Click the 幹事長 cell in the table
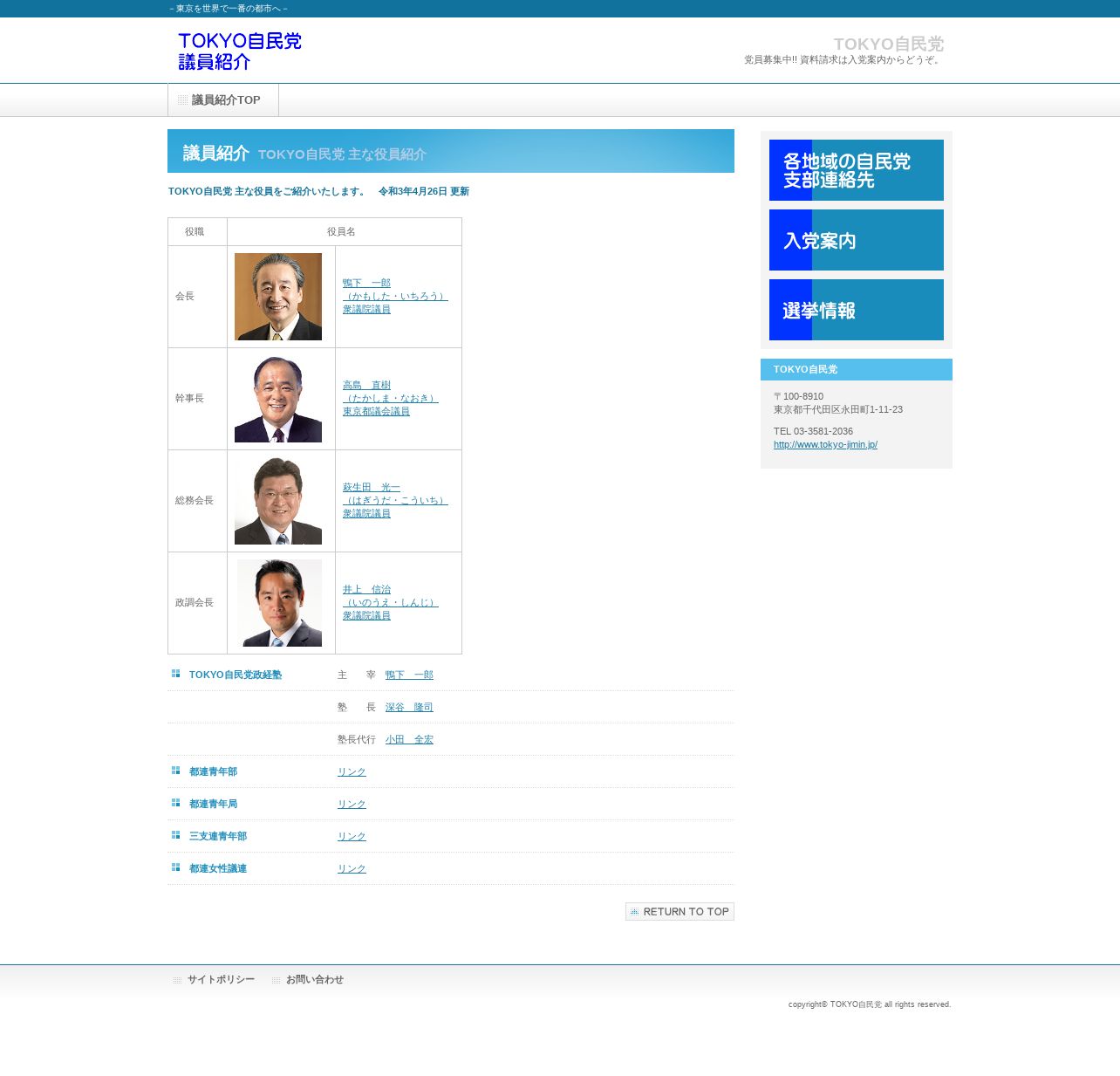The image size is (1120, 1076). coord(198,399)
